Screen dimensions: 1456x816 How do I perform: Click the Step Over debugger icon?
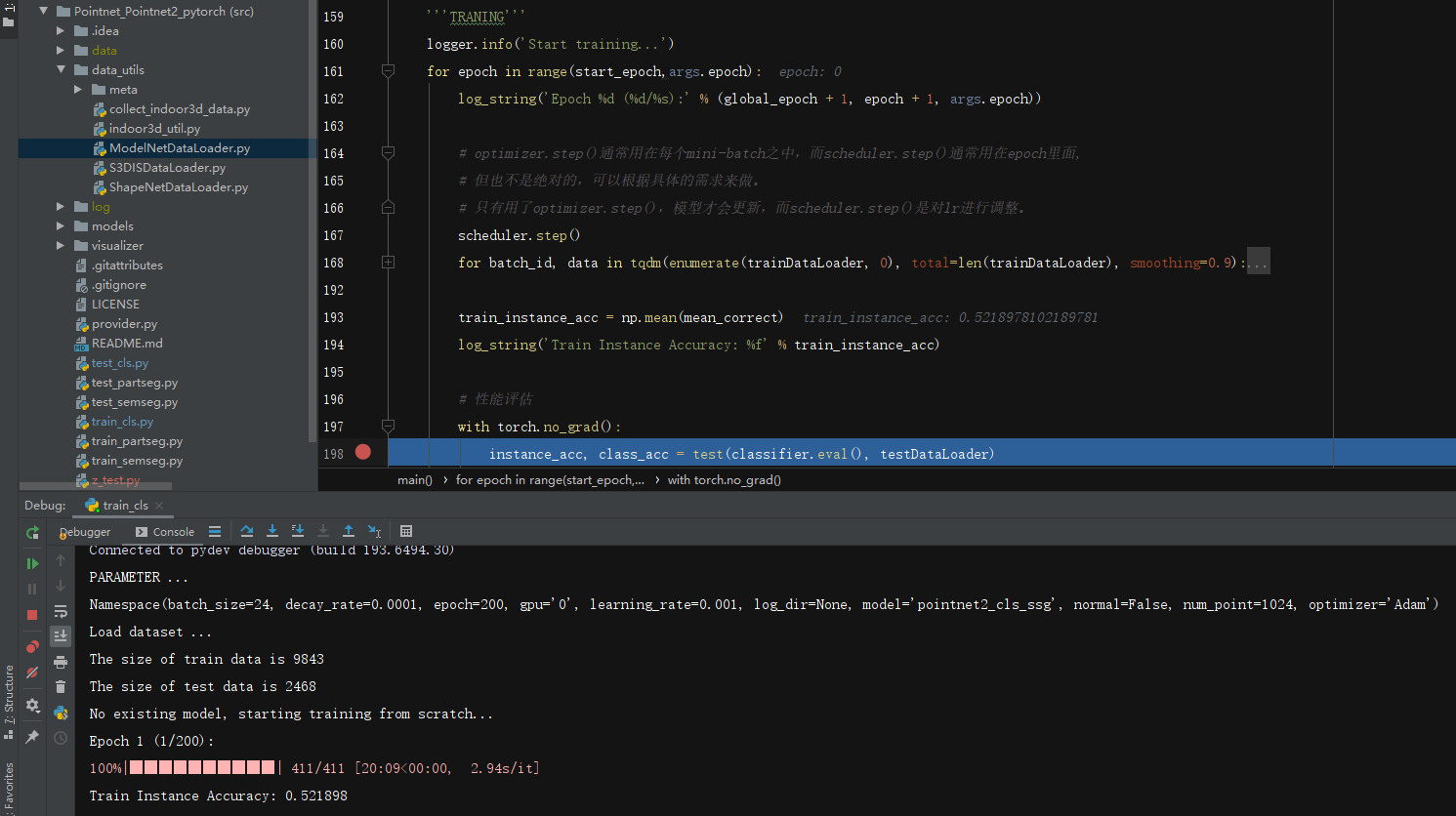tap(247, 531)
